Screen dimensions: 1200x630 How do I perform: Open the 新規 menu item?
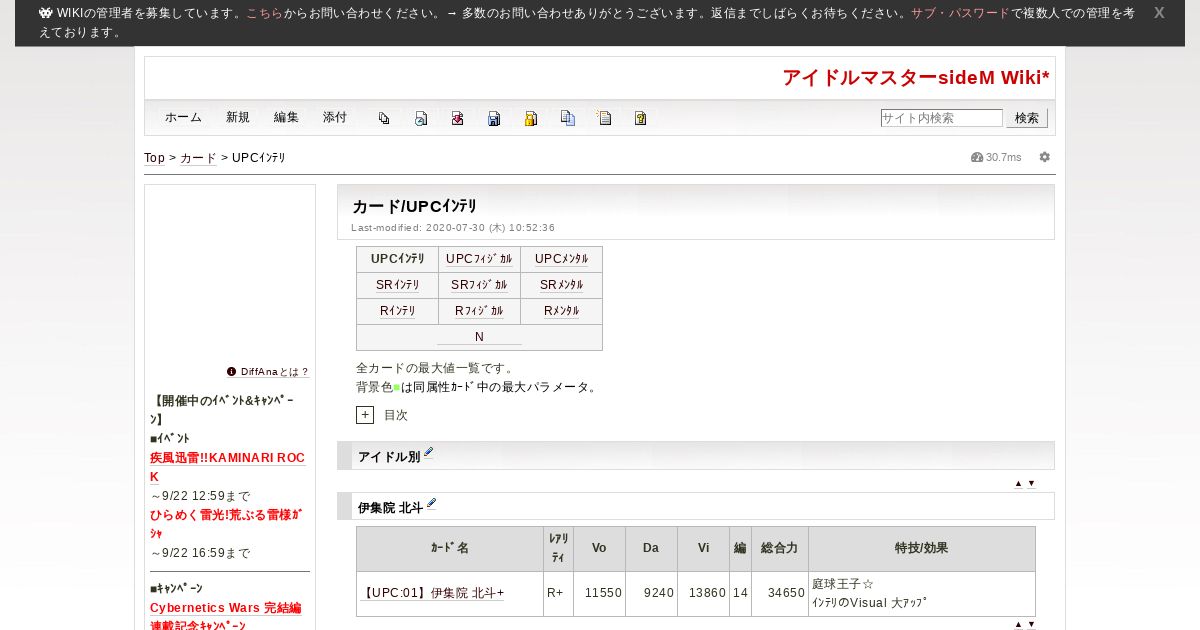click(x=238, y=117)
